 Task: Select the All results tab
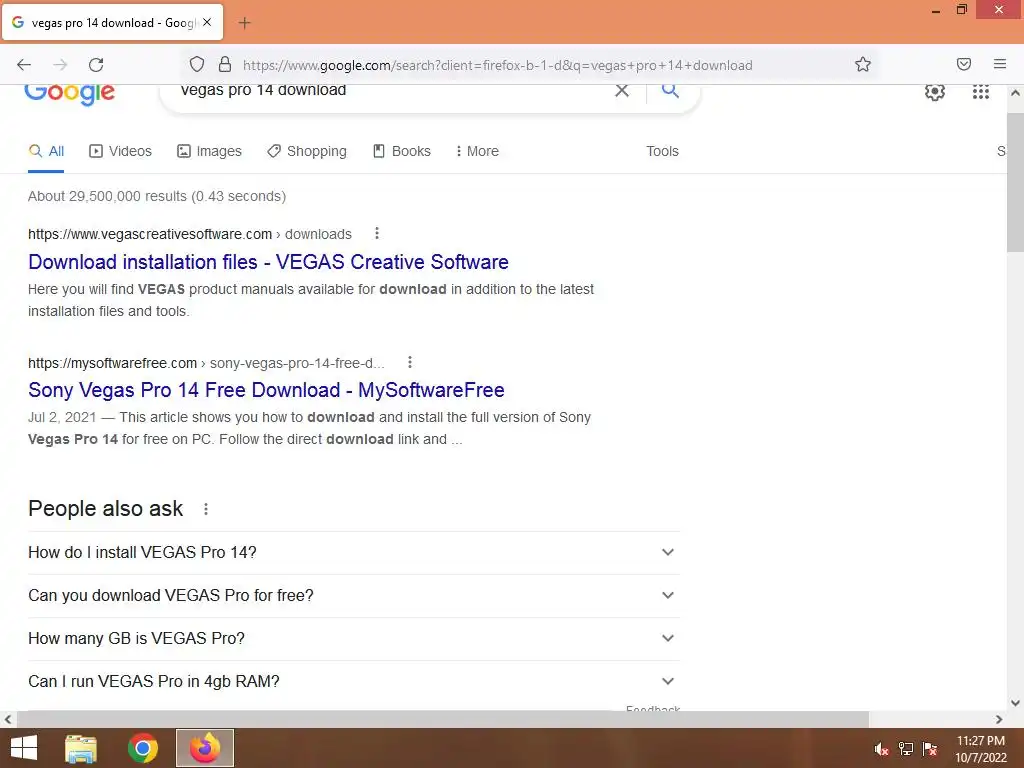[x=46, y=152]
